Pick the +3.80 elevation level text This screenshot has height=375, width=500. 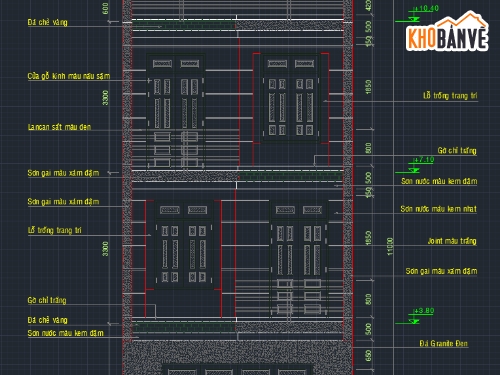(x=424, y=311)
